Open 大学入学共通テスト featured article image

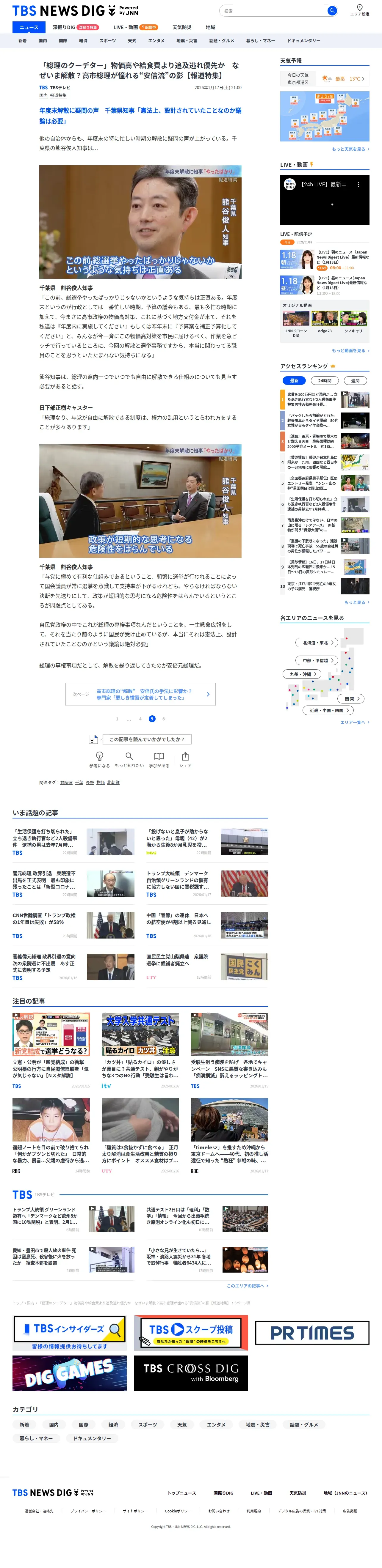[140, 1034]
